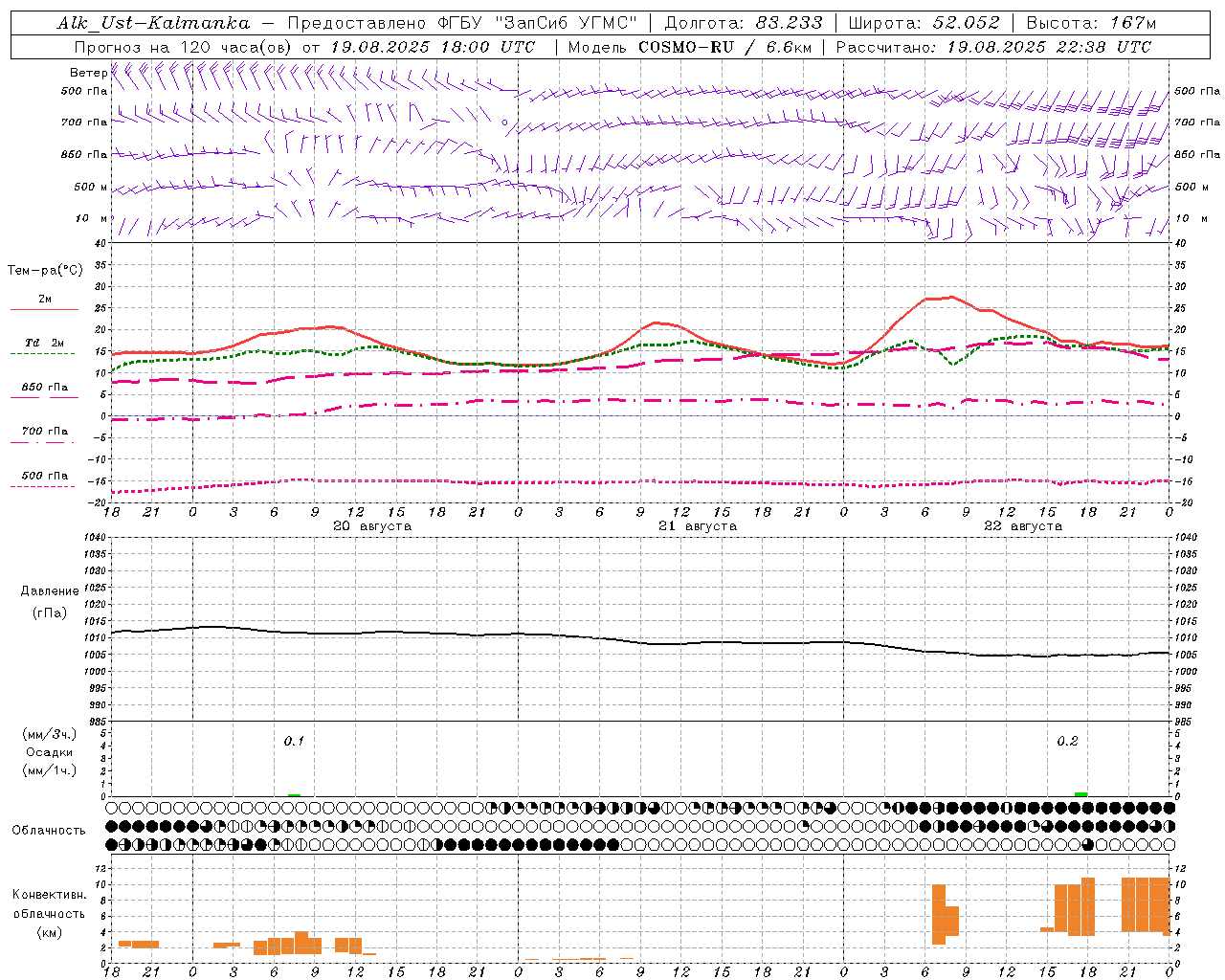Click the 'Рассчитано: 19.08.2025 22:38 UTC' timestamp
Image resolution: width=1225 pixels, height=980 pixels.
click(993, 47)
